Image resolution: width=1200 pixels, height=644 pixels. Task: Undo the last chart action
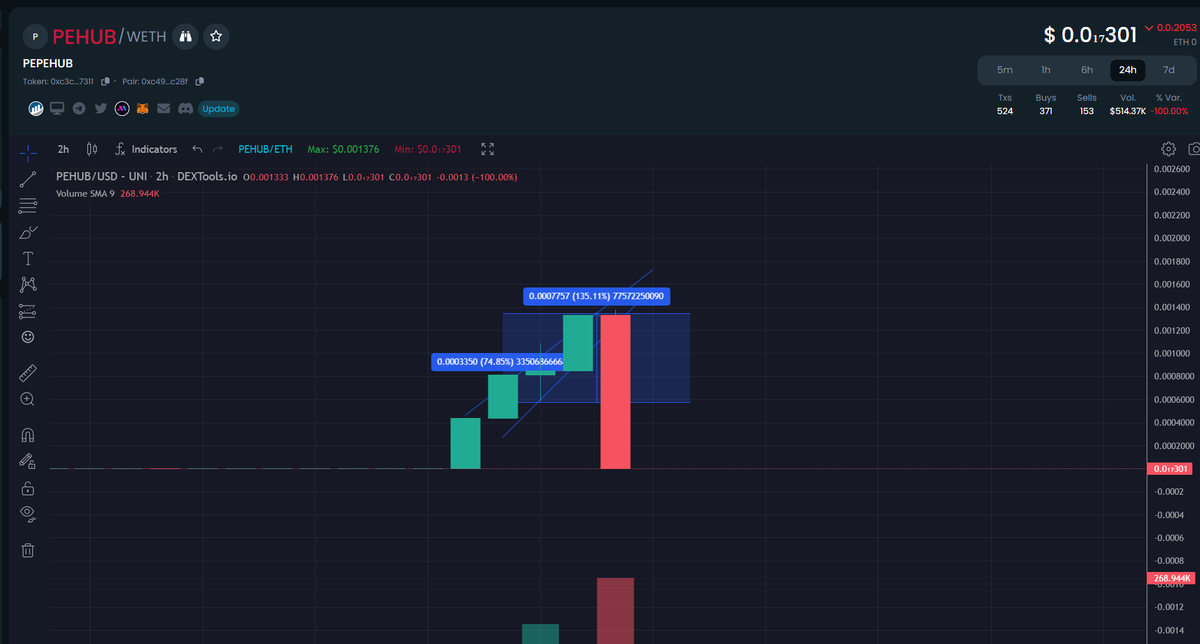pyautogui.click(x=197, y=149)
